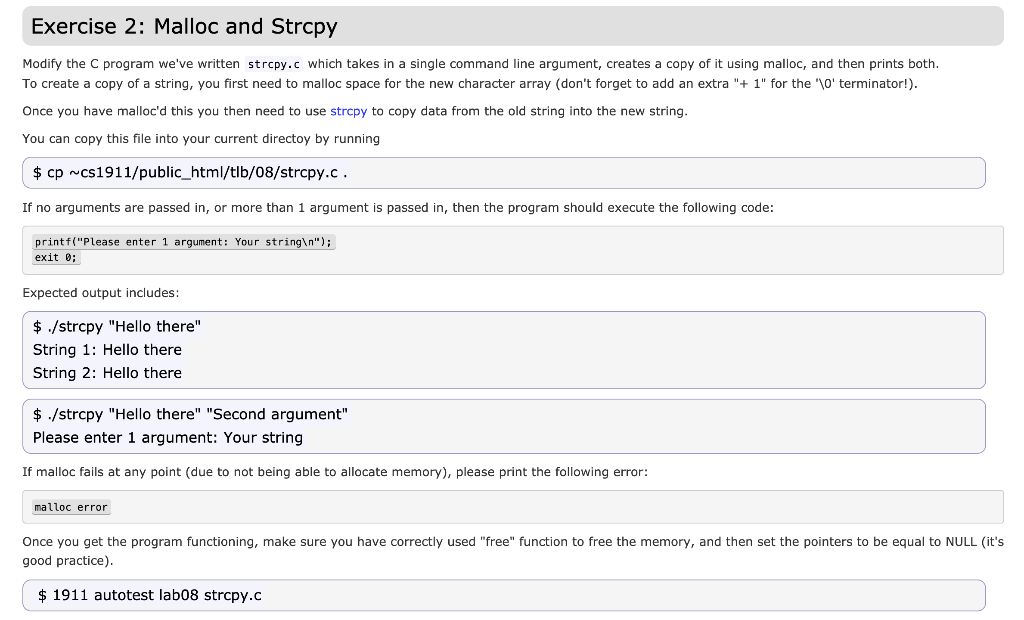Click the 'If no arguments are passed in' sentence
The width and height of the screenshot is (1024, 620).
(398, 208)
